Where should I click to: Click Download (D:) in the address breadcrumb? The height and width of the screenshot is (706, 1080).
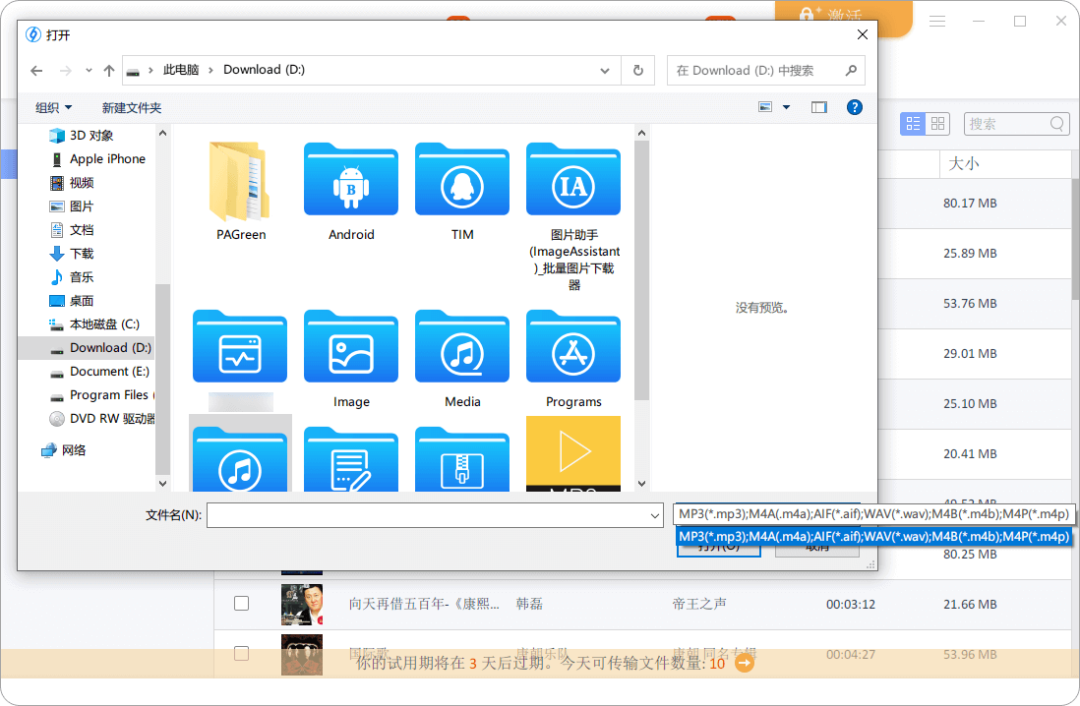[x=264, y=70]
